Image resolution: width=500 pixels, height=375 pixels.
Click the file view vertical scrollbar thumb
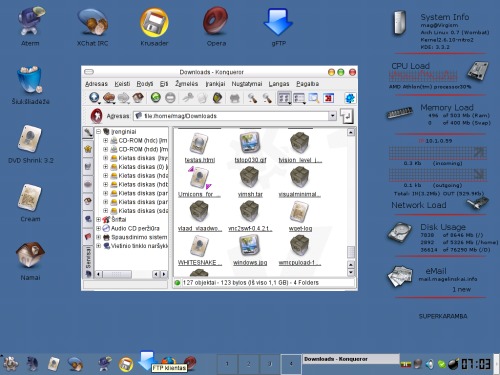(351, 252)
